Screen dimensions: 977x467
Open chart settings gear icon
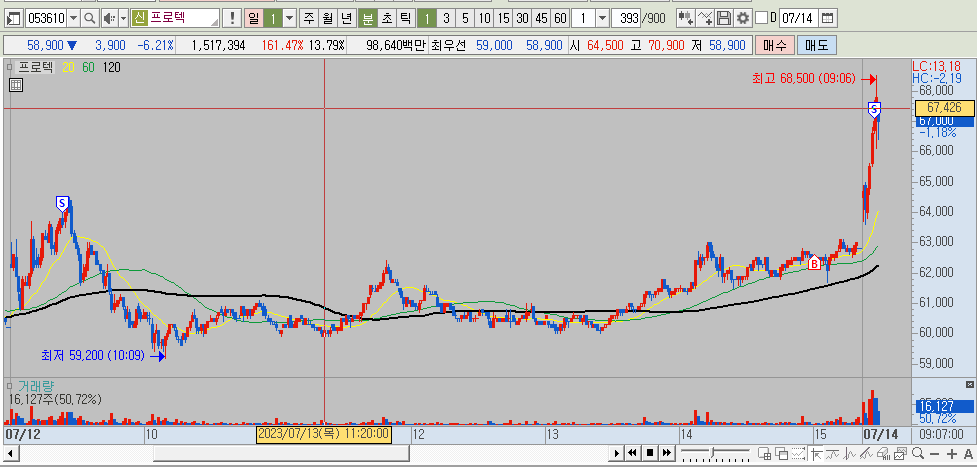[x=743, y=18]
